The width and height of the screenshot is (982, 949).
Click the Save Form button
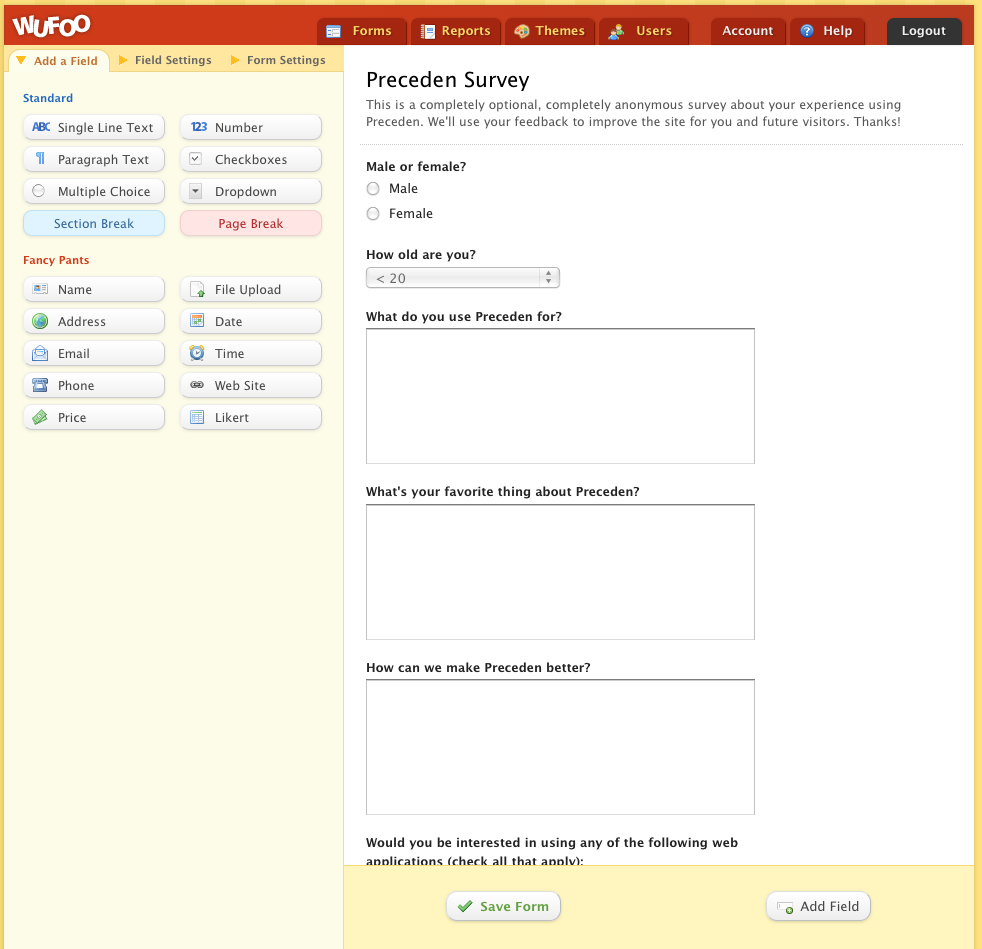coord(504,907)
